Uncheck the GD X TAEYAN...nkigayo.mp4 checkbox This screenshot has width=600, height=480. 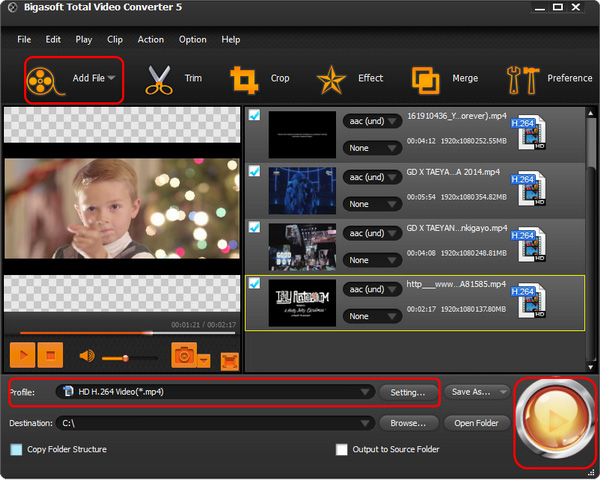(x=254, y=227)
